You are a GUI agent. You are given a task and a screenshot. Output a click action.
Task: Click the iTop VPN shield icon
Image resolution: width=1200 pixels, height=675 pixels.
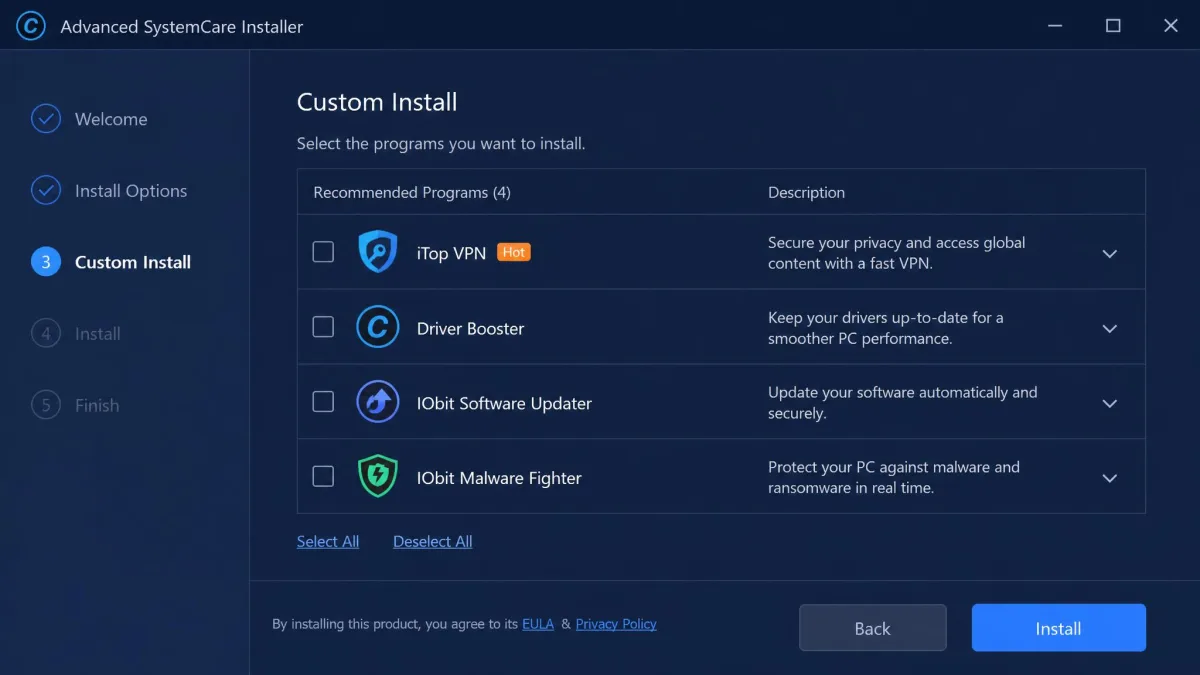[378, 252]
